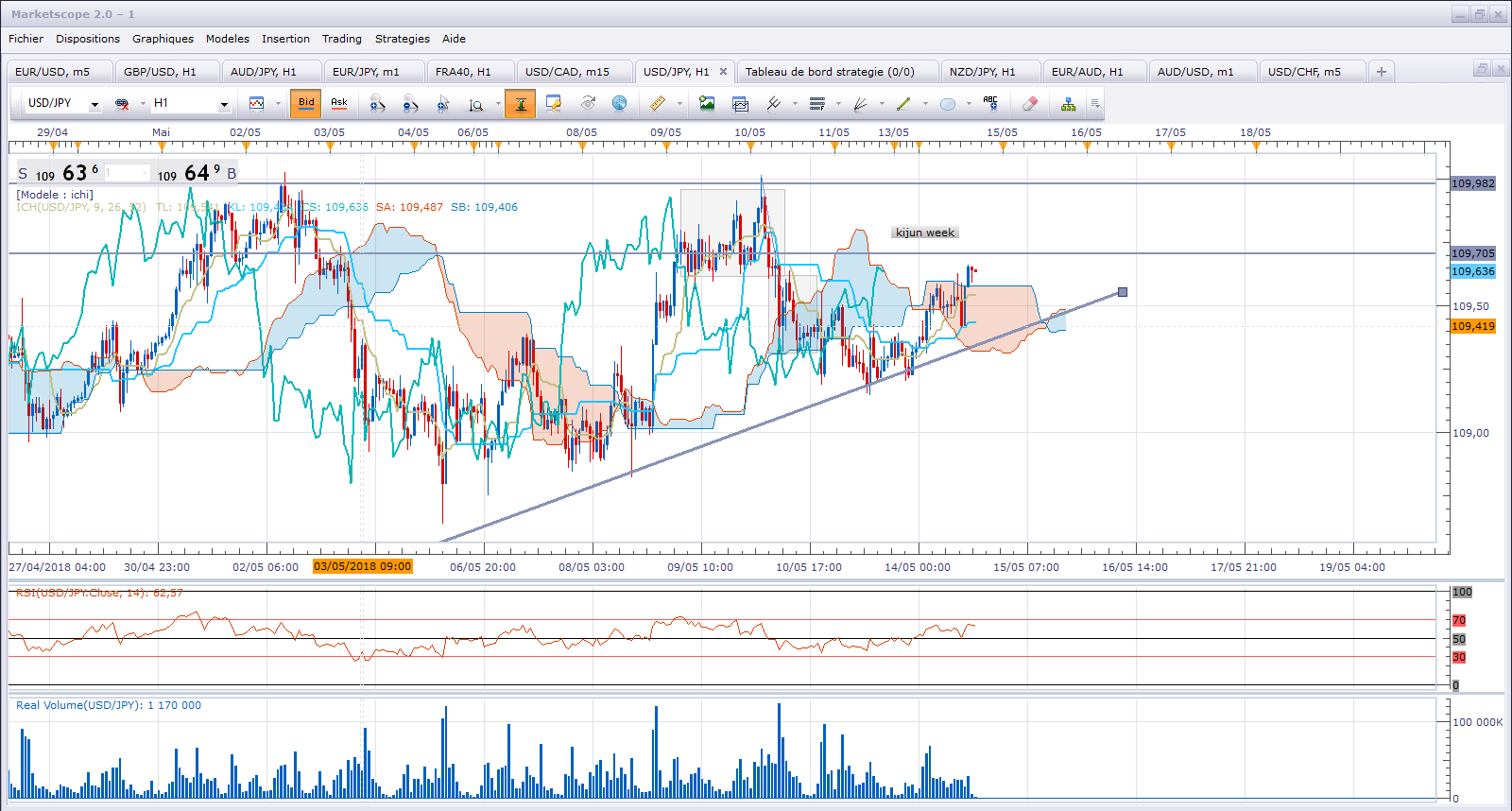This screenshot has height=811, width=1512.
Task: Add a new chart tab with plus
Action: pos(1382,72)
